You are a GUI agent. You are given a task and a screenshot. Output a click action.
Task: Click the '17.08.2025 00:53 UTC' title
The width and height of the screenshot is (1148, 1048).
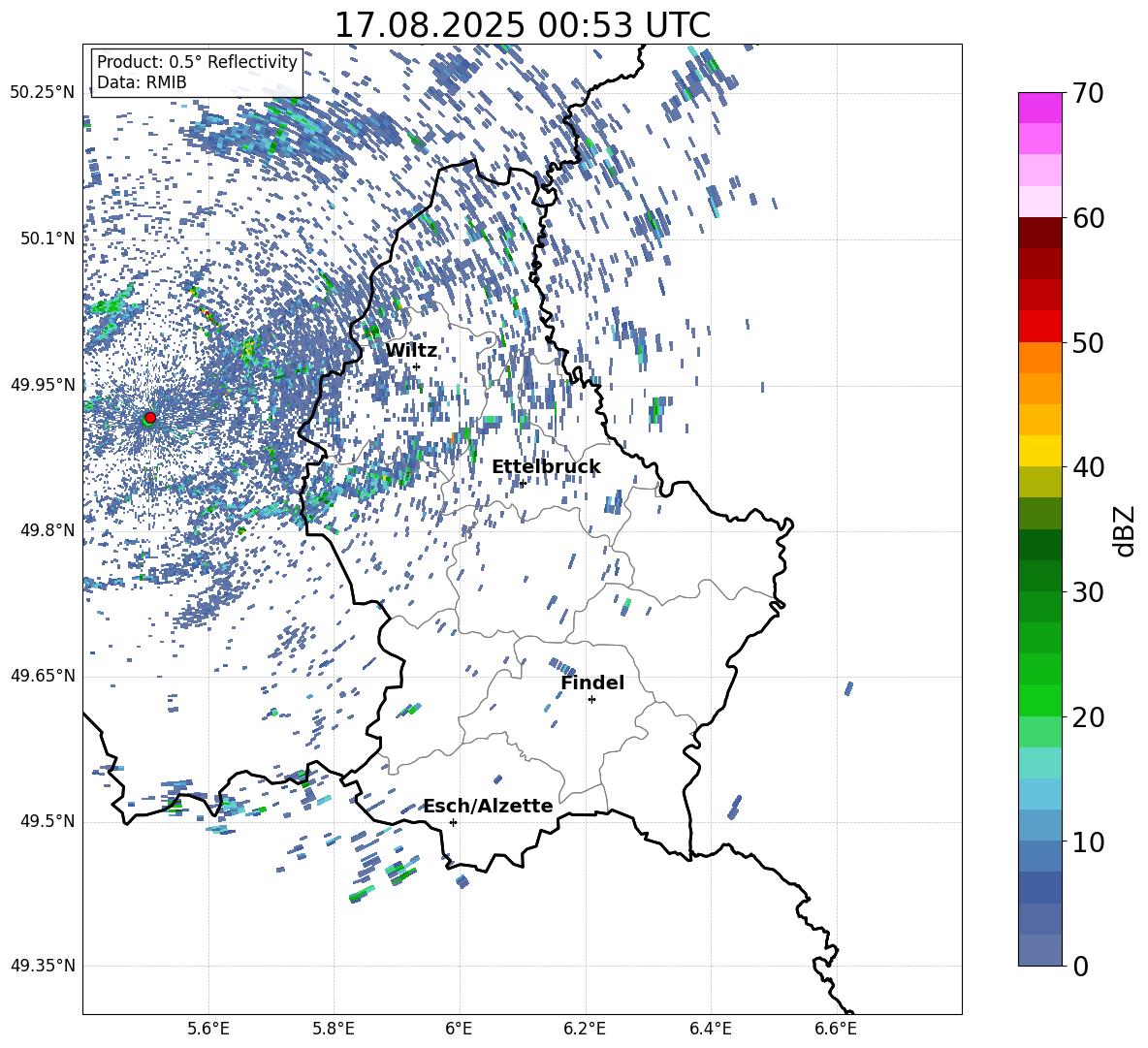(x=523, y=25)
